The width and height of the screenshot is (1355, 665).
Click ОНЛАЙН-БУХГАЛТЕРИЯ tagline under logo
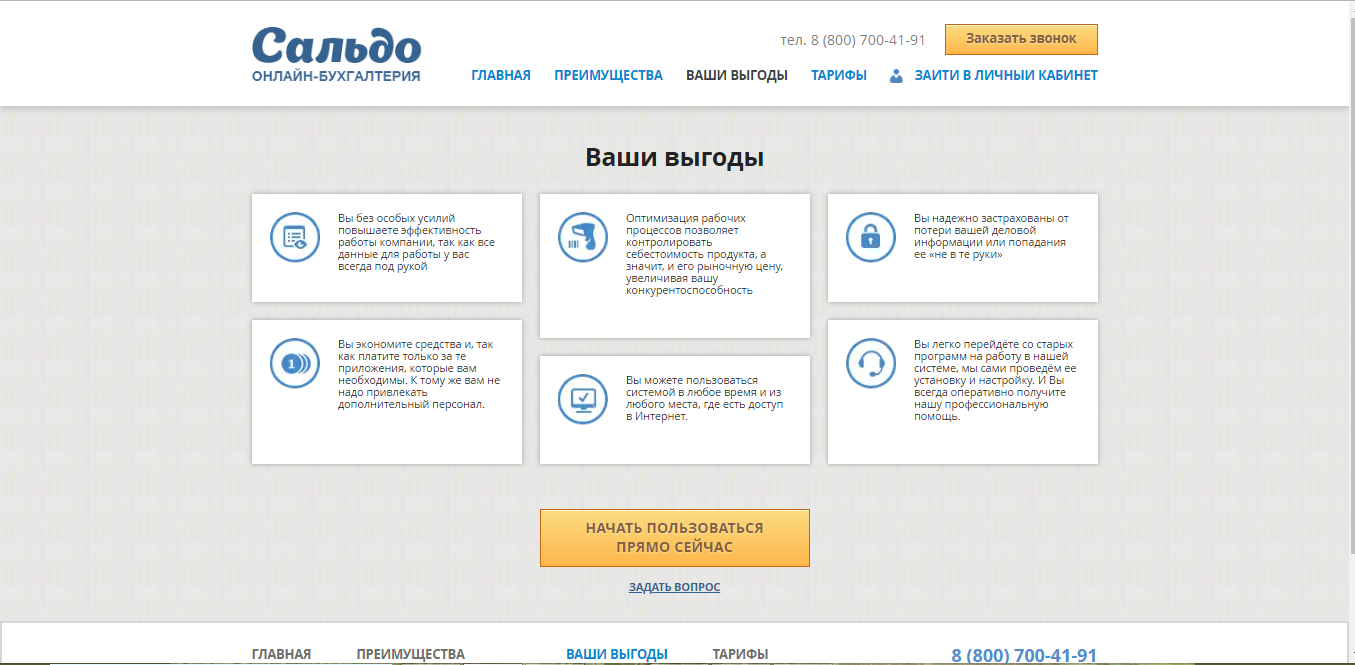pos(336,76)
